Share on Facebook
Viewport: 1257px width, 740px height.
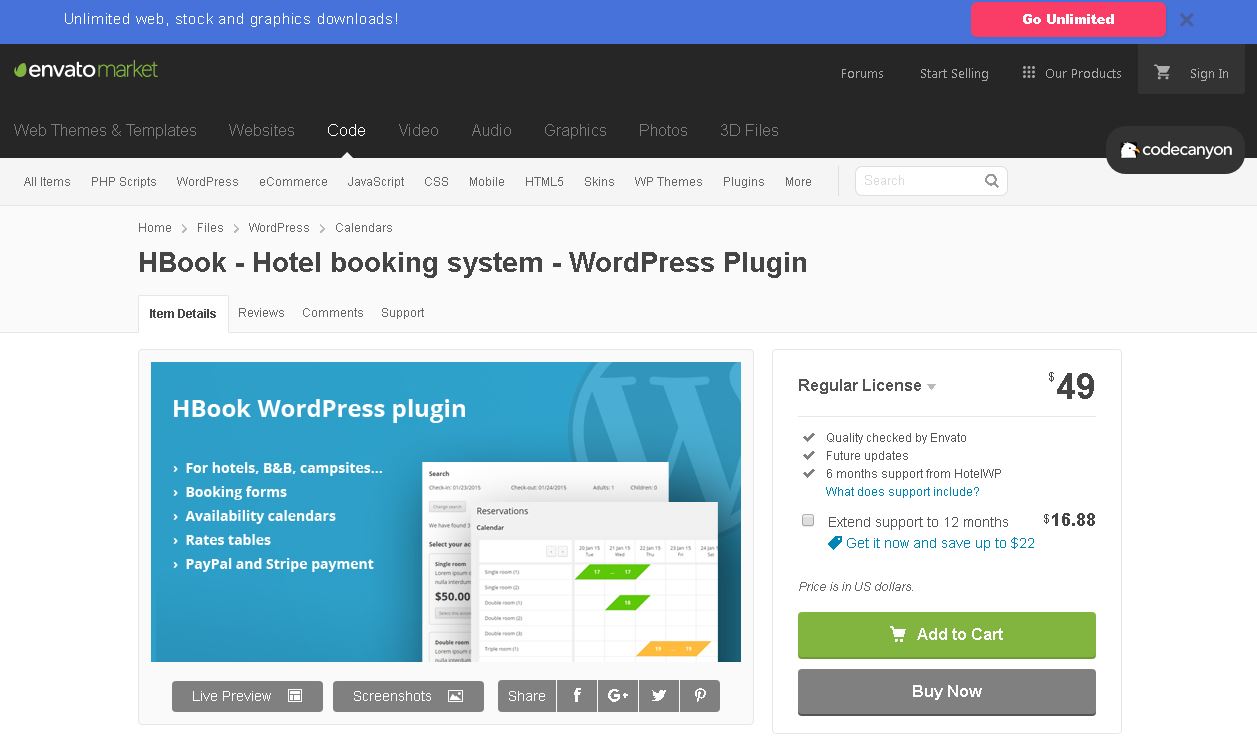pyautogui.click(x=577, y=696)
